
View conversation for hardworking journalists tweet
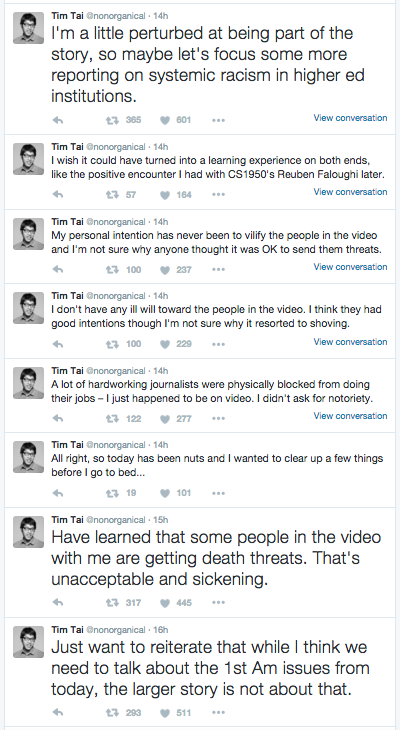350,416
